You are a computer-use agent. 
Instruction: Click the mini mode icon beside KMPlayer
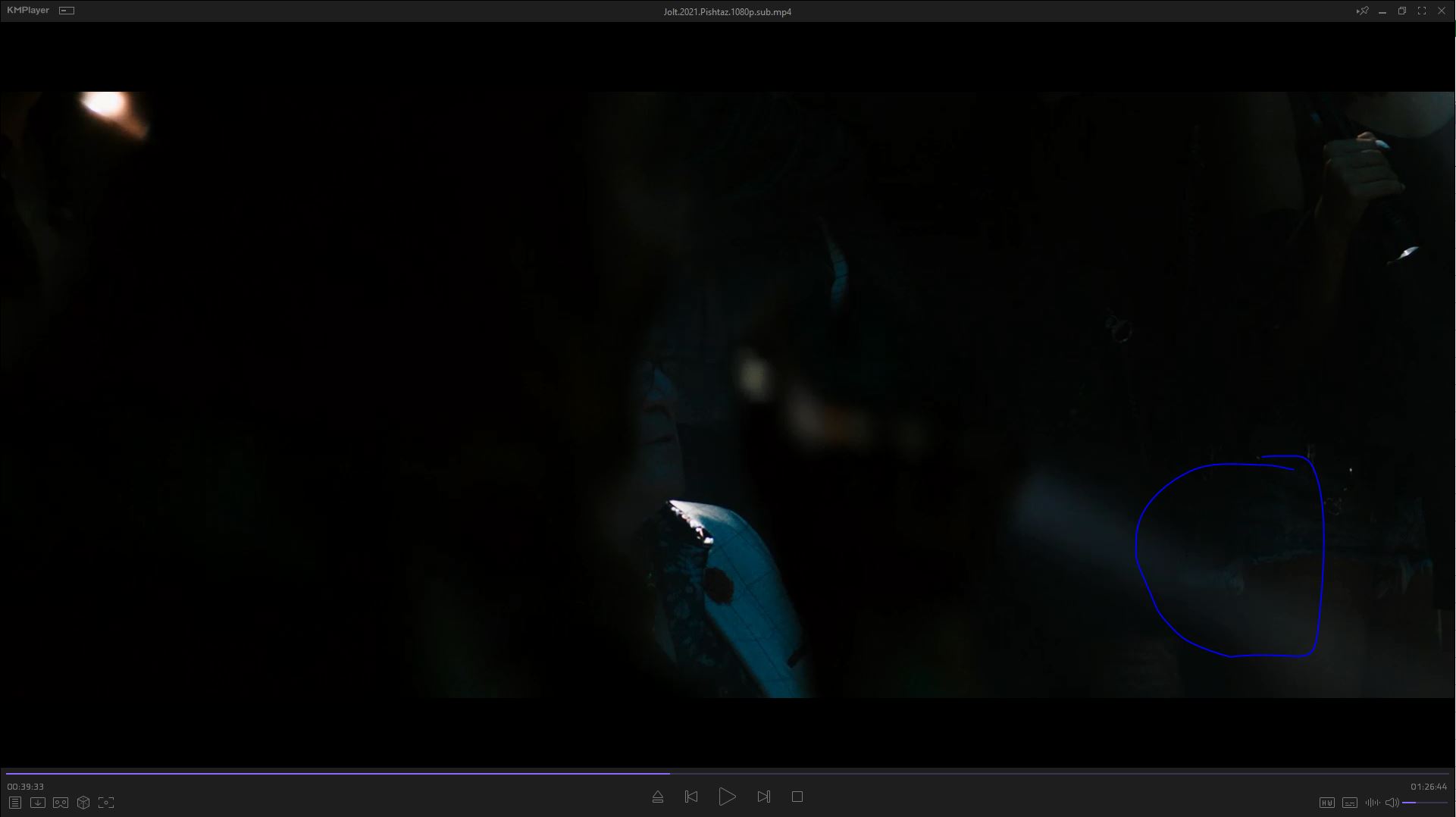pyautogui.click(x=67, y=11)
